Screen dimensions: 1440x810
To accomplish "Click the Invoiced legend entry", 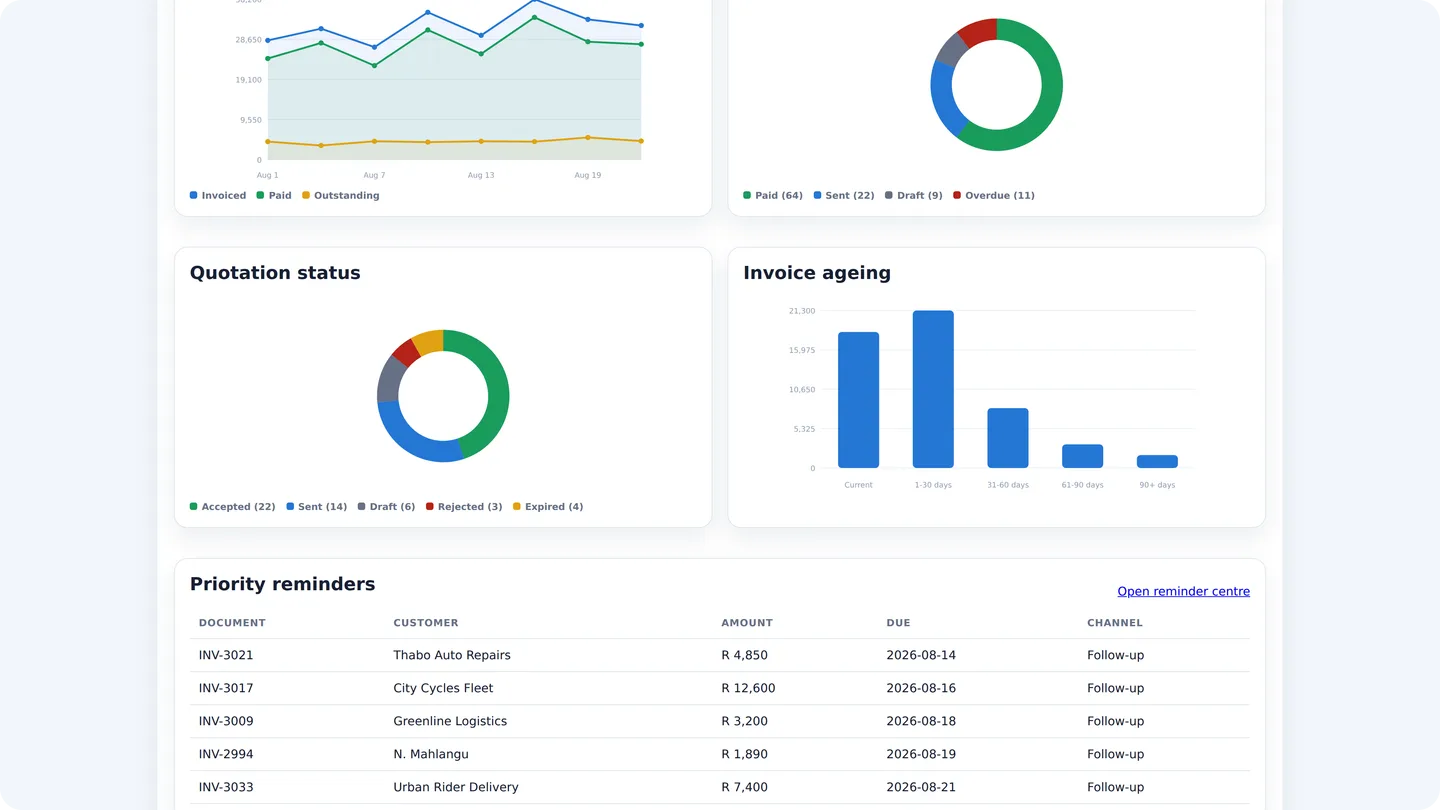I will pyautogui.click(x=218, y=196).
